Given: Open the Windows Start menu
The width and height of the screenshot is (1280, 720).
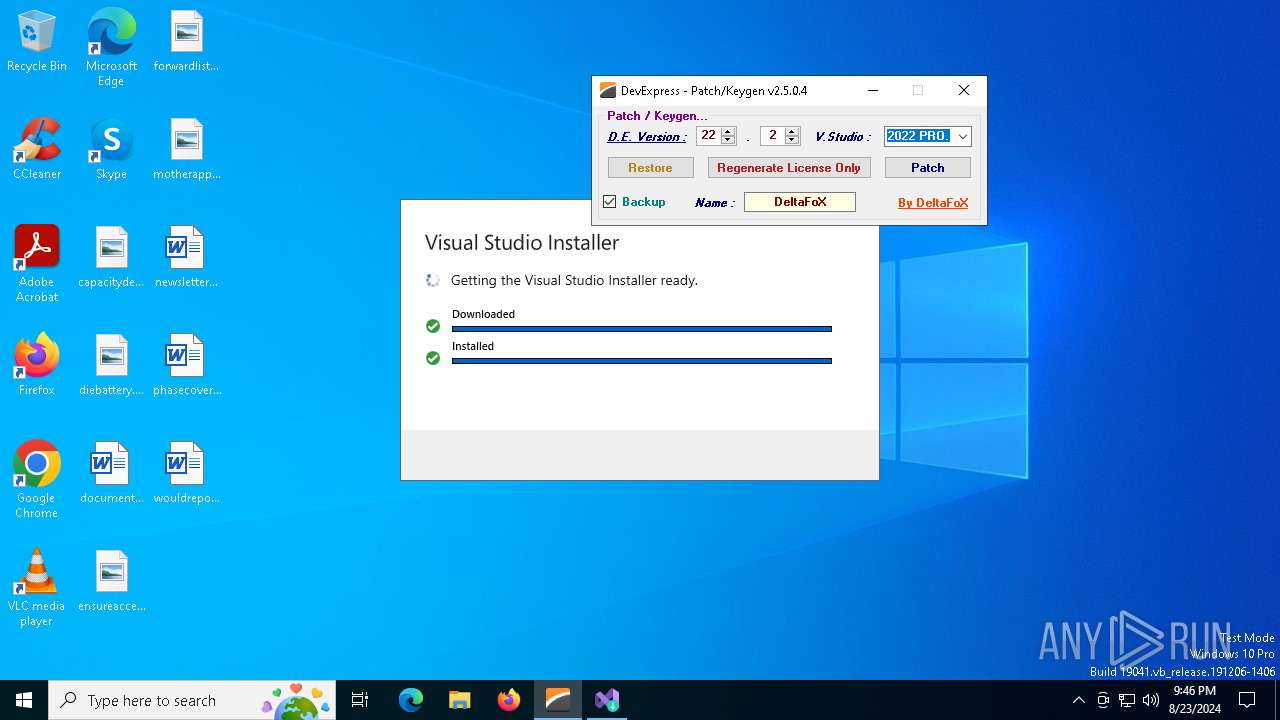Looking at the screenshot, I should tap(24, 700).
